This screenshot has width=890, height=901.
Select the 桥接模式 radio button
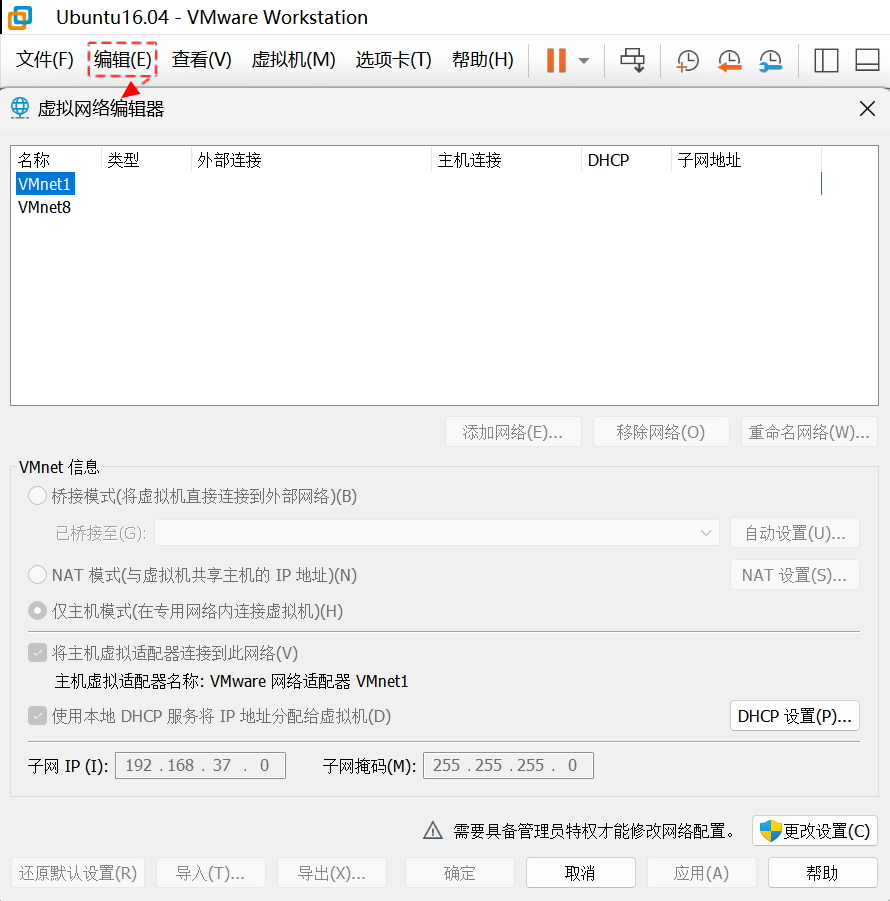pos(37,496)
